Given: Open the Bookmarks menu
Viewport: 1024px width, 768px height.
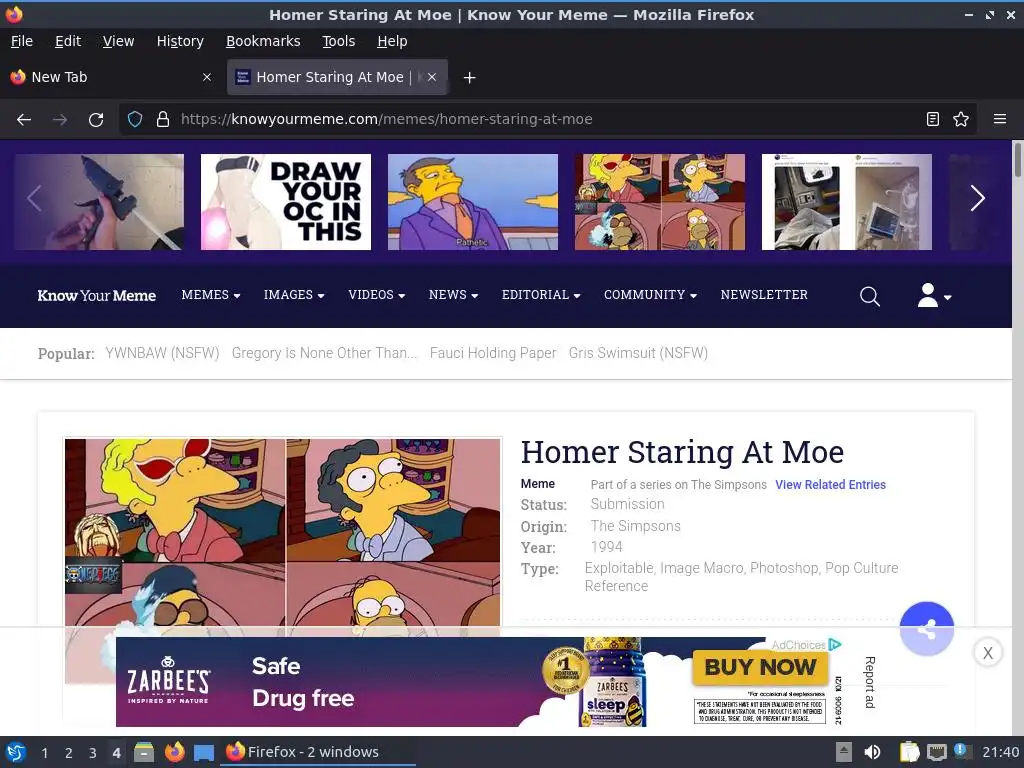Looking at the screenshot, I should [263, 41].
